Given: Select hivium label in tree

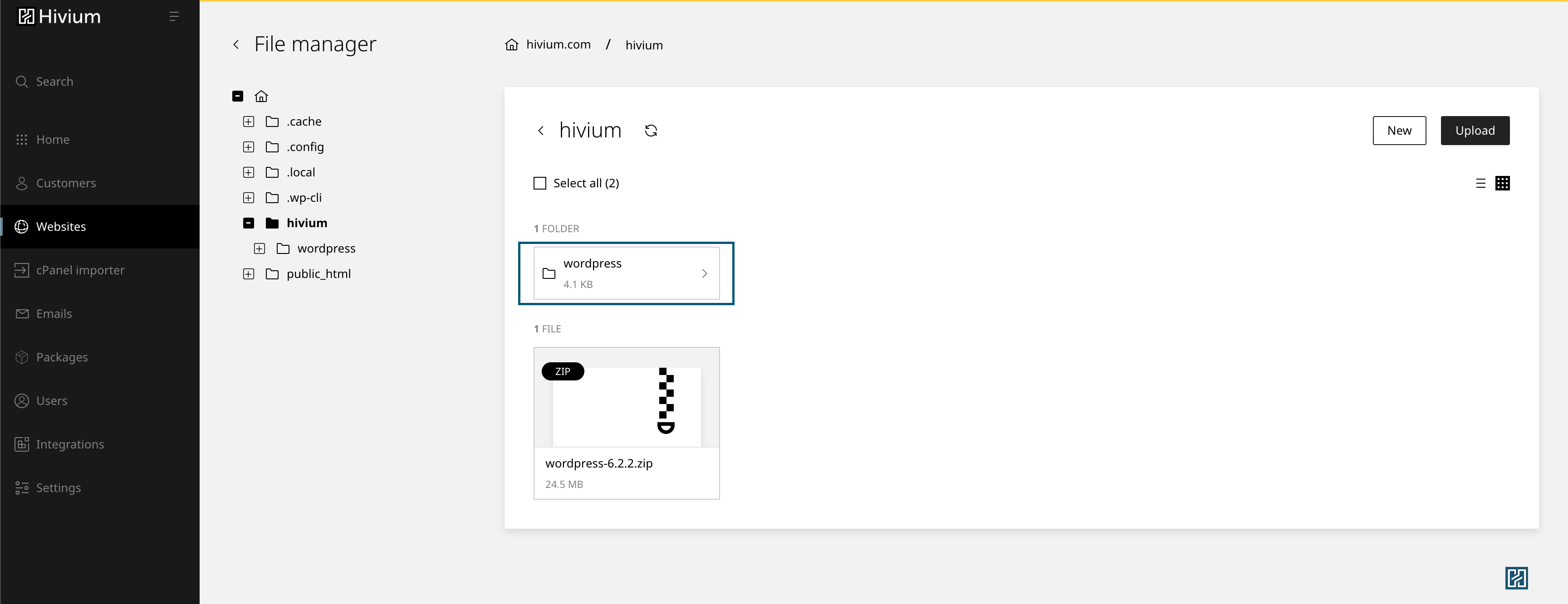Looking at the screenshot, I should [x=307, y=223].
